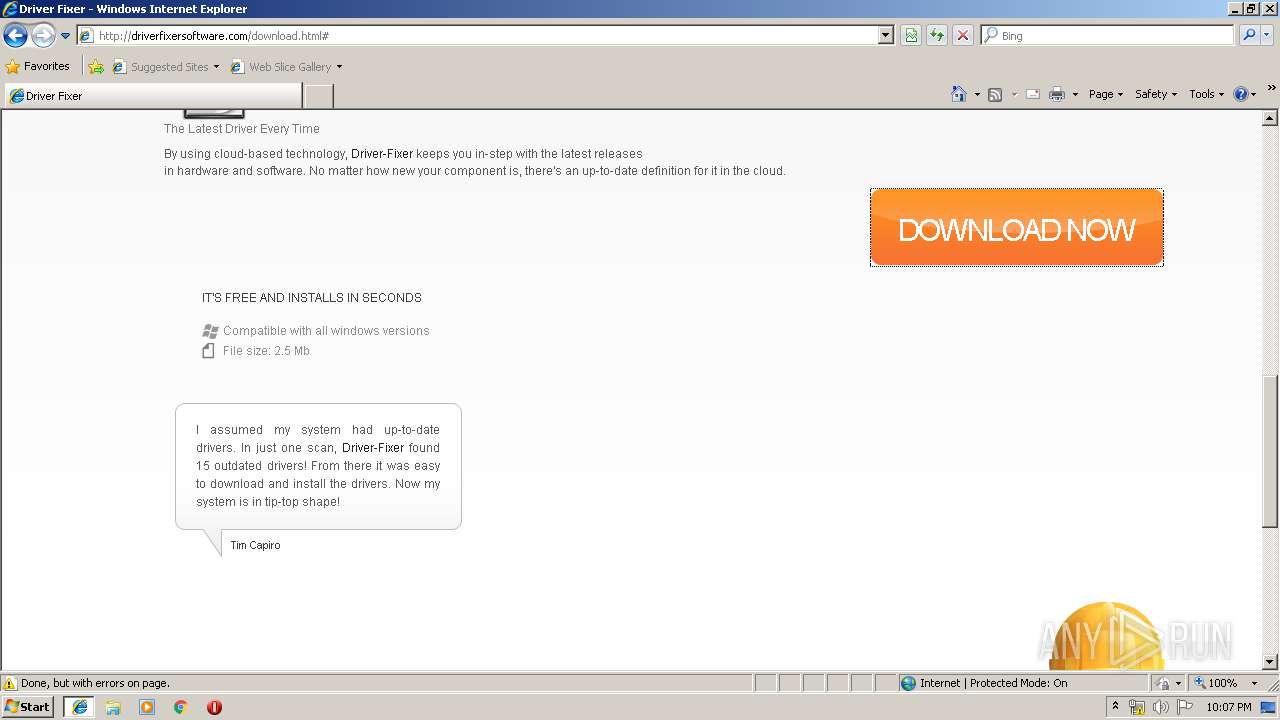Screen dimensions: 1280x720
Task: Click the Read Mail envelope icon
Action: (x=1033, y=94)
